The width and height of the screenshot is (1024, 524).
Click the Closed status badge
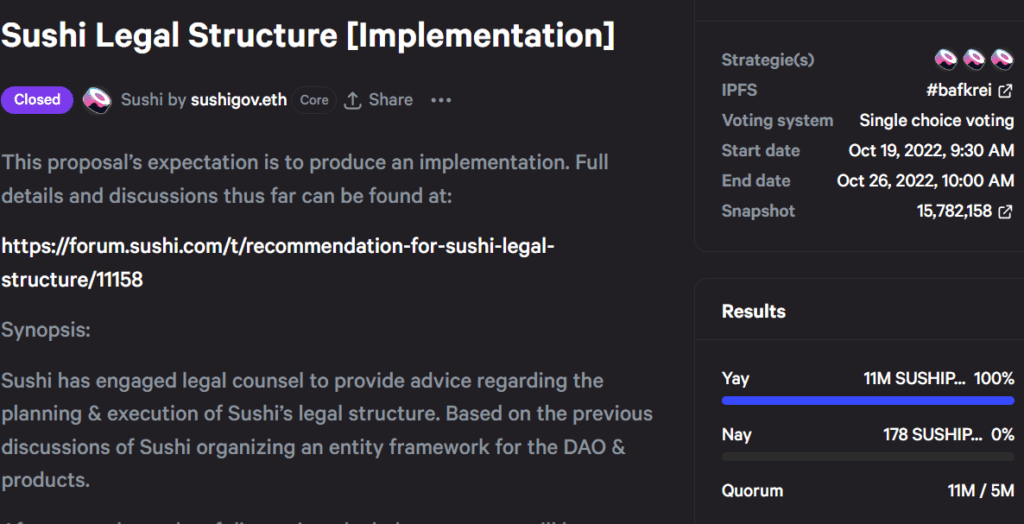coord(37,100)
